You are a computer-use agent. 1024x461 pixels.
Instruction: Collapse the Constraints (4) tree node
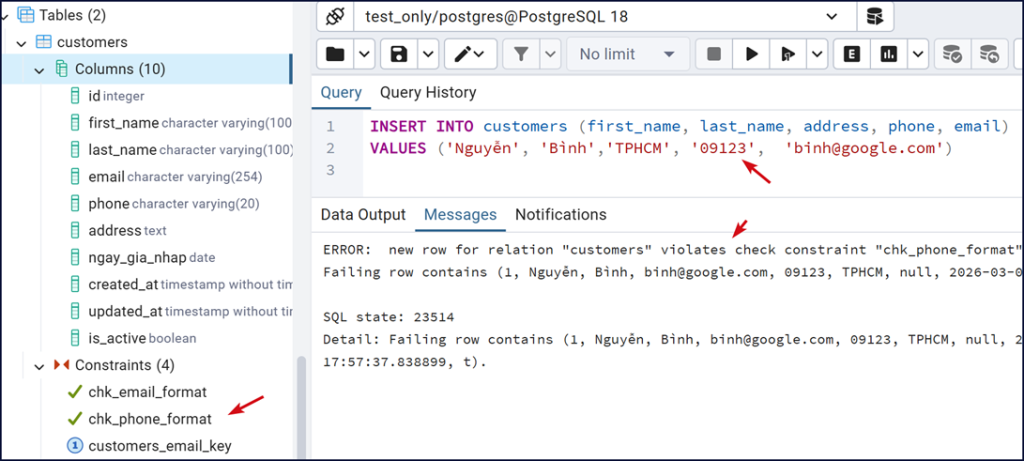coord(40,365)
